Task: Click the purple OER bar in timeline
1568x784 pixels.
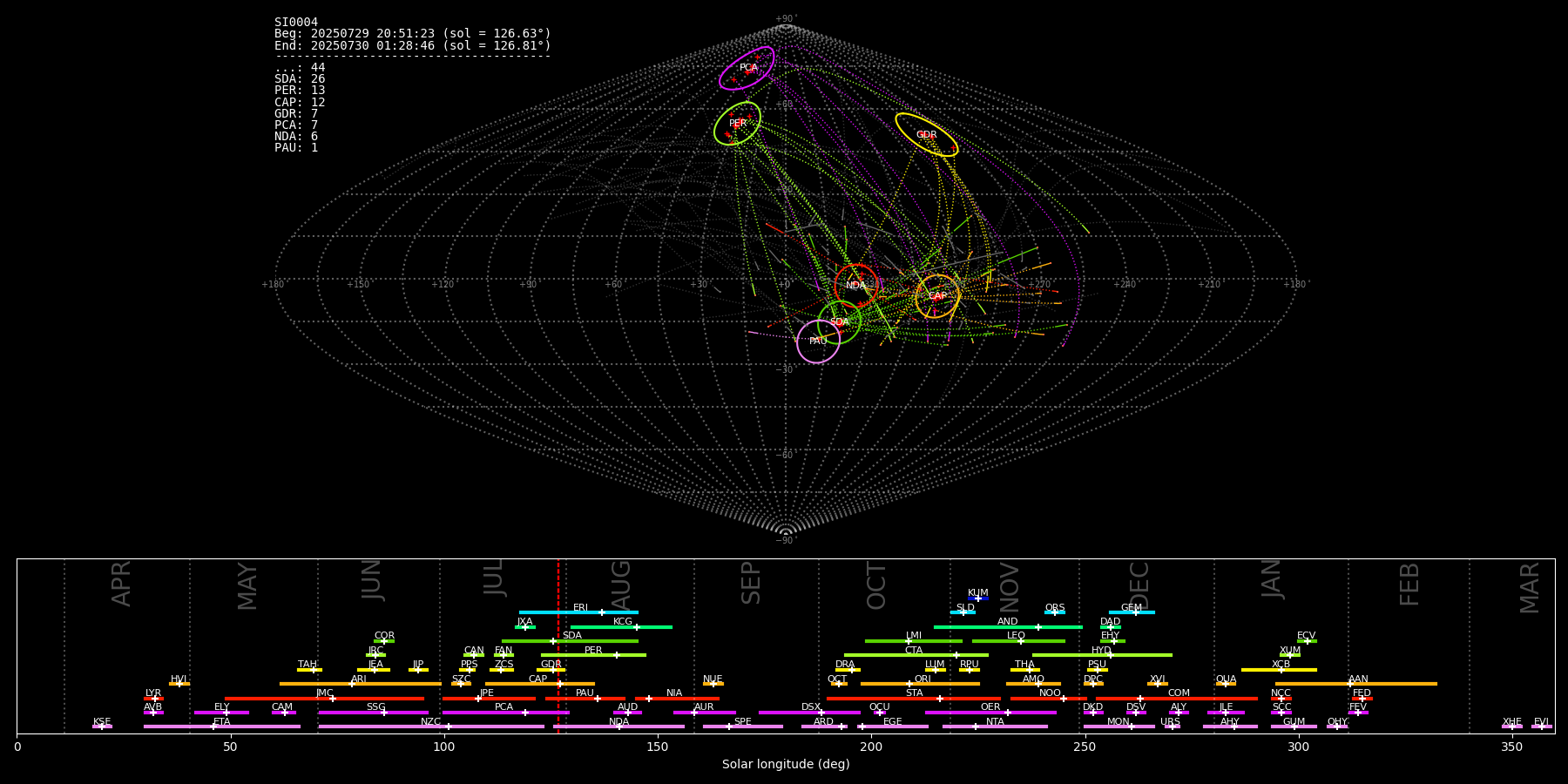Action: click(990, 713)
